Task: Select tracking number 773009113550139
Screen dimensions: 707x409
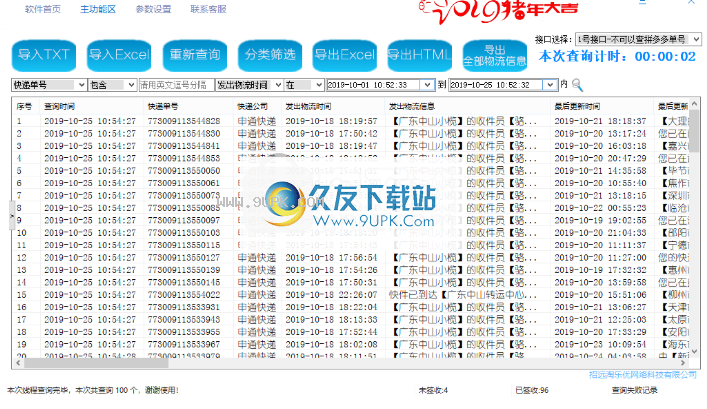Action: tap(184, 270)
